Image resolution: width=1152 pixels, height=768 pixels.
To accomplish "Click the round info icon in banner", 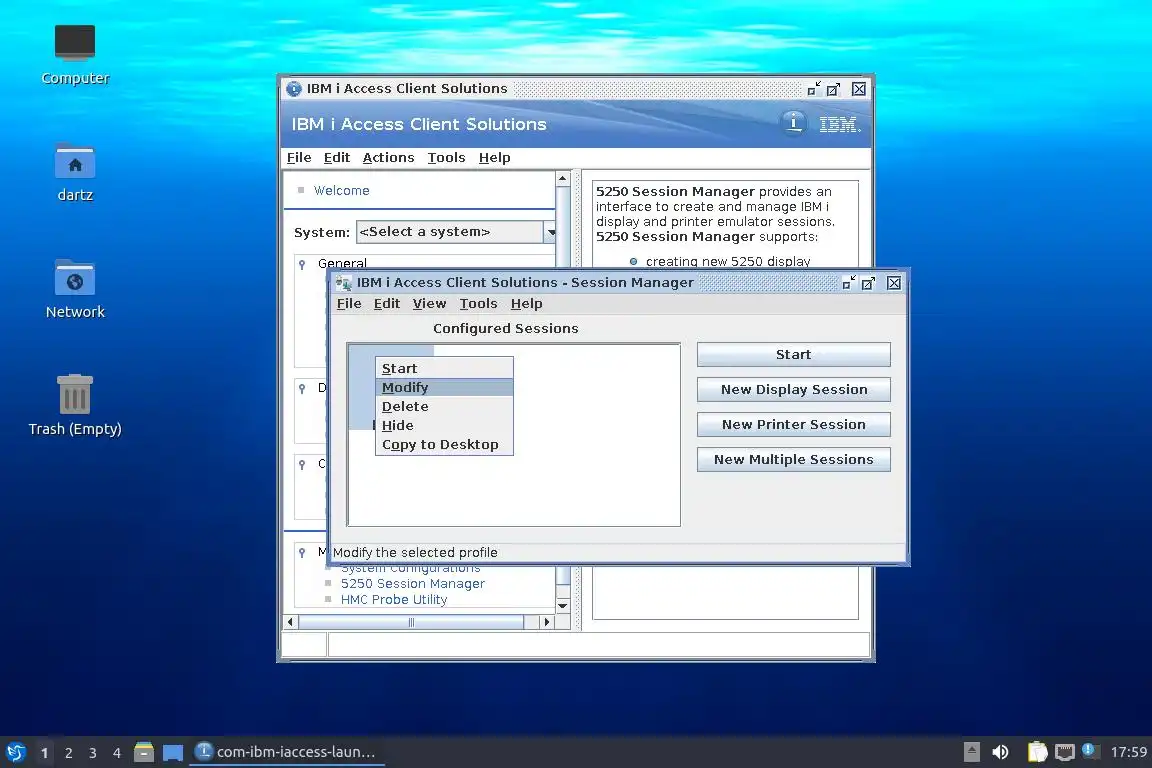I will click(793, 123).
